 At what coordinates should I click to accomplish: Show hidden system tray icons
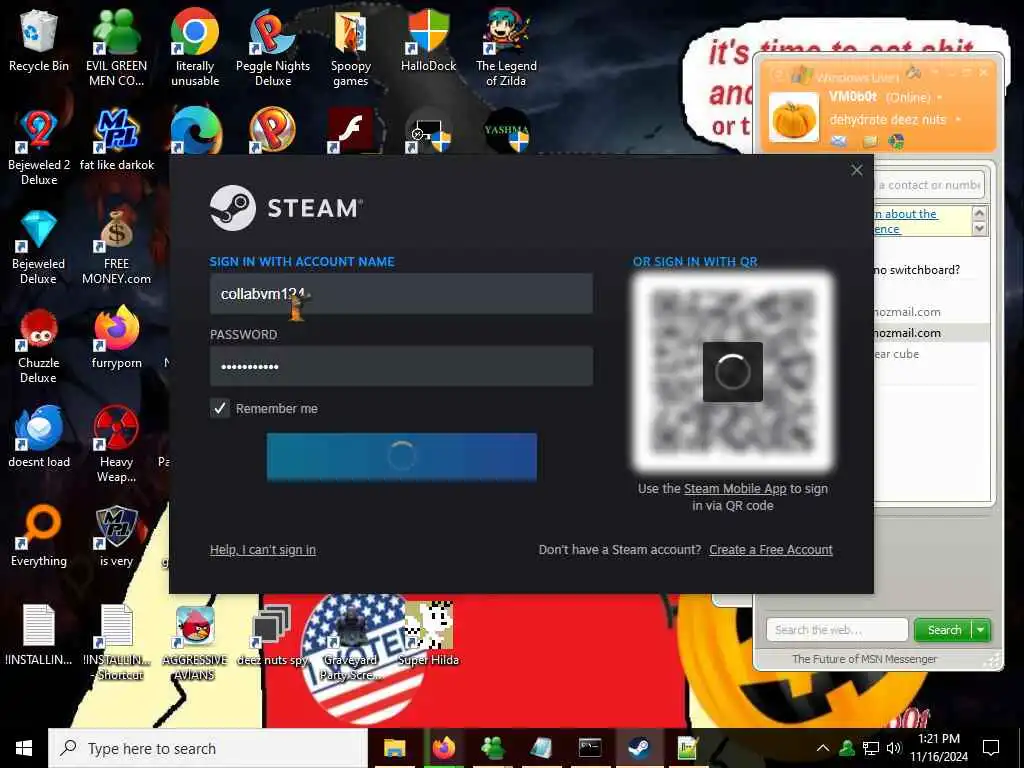click(x=823, y=748)
